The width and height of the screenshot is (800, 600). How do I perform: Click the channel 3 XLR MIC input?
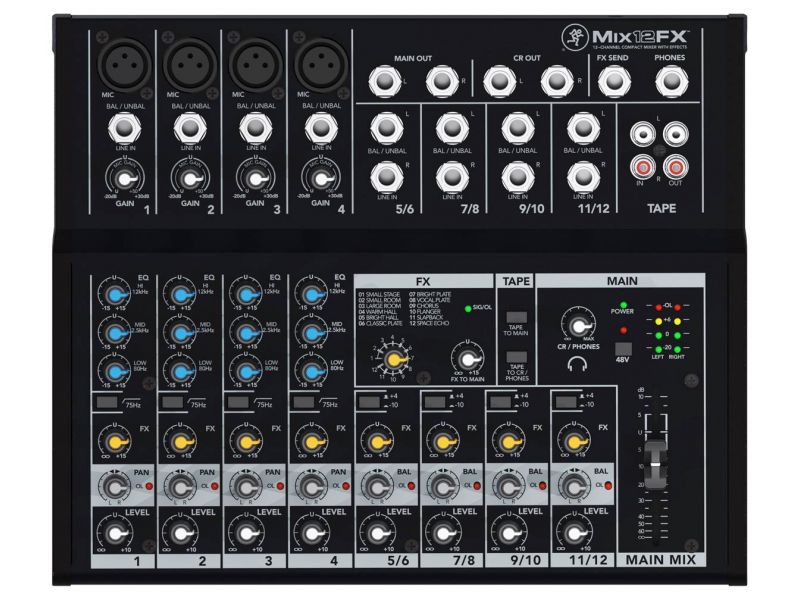click(x=255, y=64)
